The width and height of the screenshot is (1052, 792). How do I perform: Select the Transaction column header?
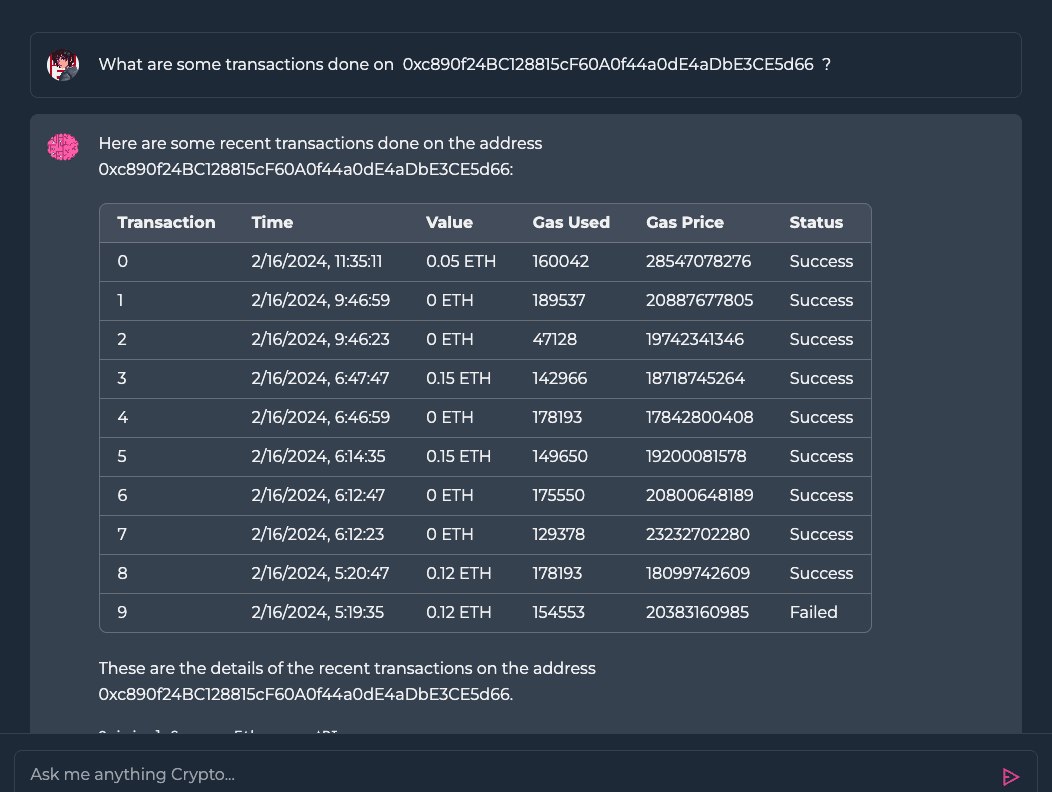166,222
